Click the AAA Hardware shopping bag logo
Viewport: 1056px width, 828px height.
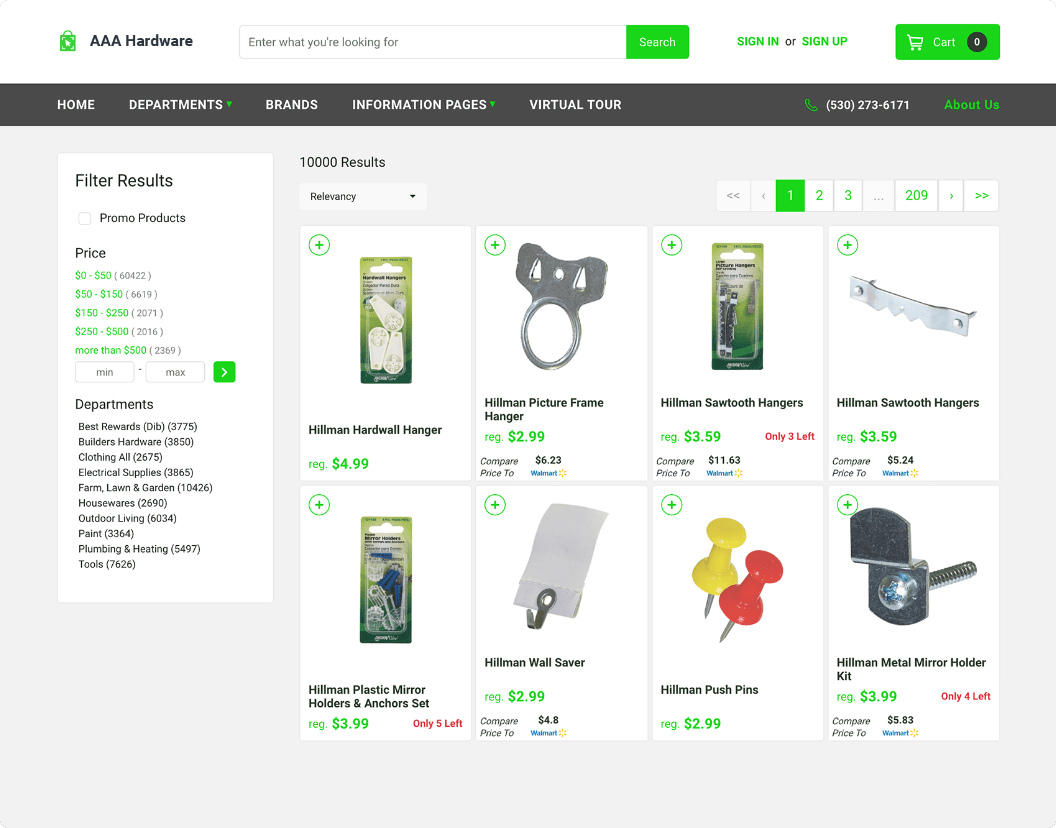point(67,41)
